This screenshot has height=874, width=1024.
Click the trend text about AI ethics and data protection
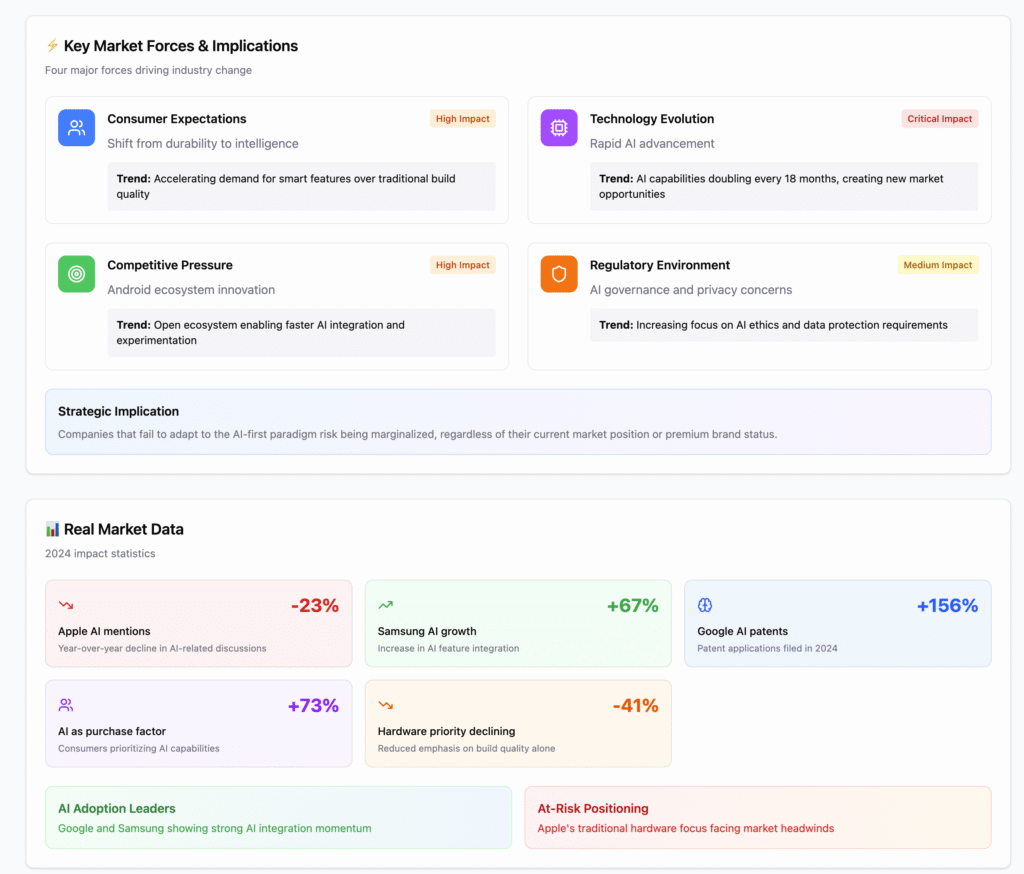pyautogui.click(x=773, y=325)
